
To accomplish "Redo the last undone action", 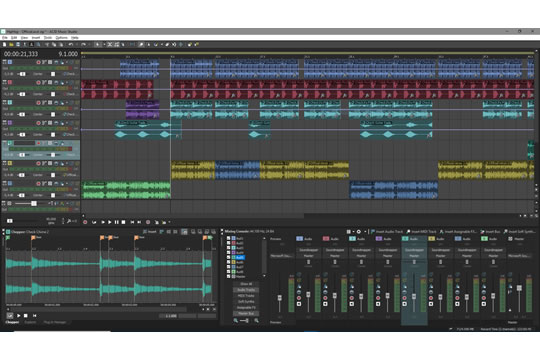I will click(x=83, y=44).
